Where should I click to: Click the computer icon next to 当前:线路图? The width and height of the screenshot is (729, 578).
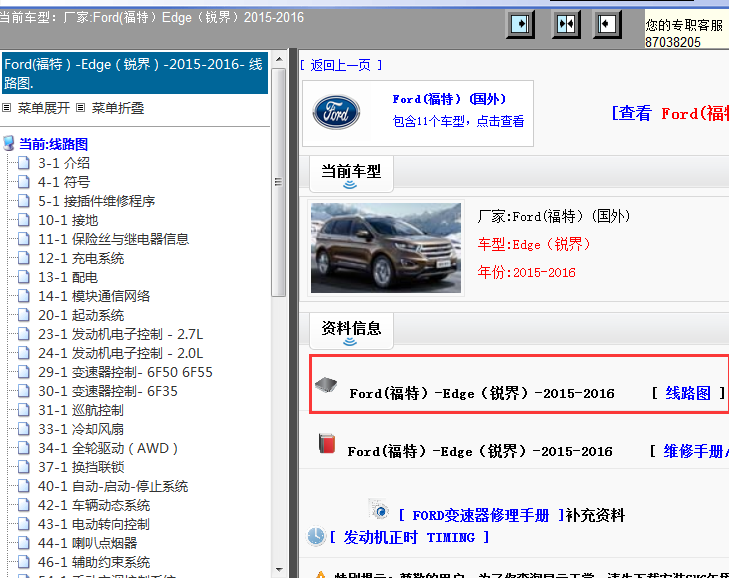pos(8,143)
